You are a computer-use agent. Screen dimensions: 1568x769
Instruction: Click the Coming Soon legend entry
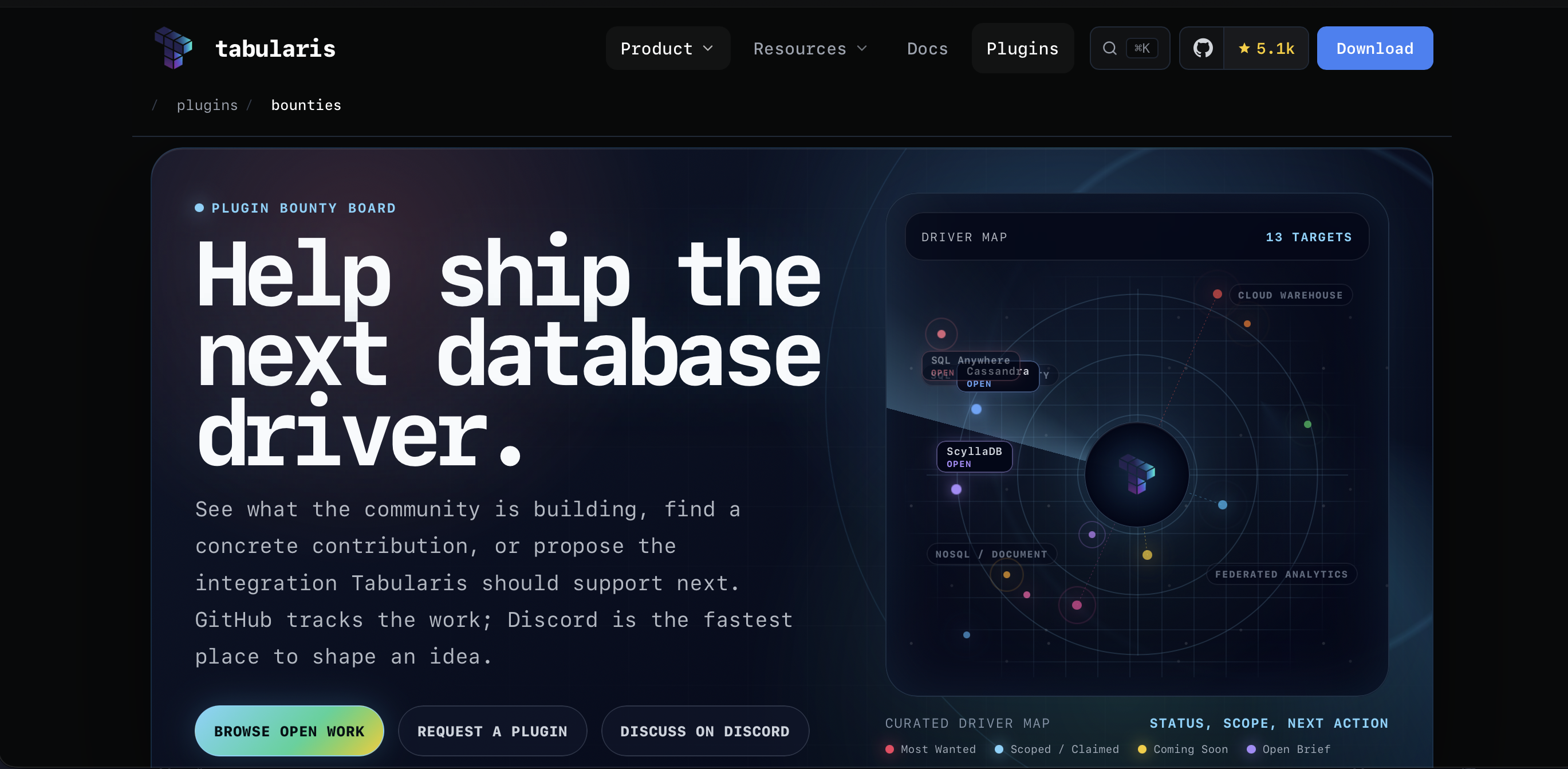1183,748
